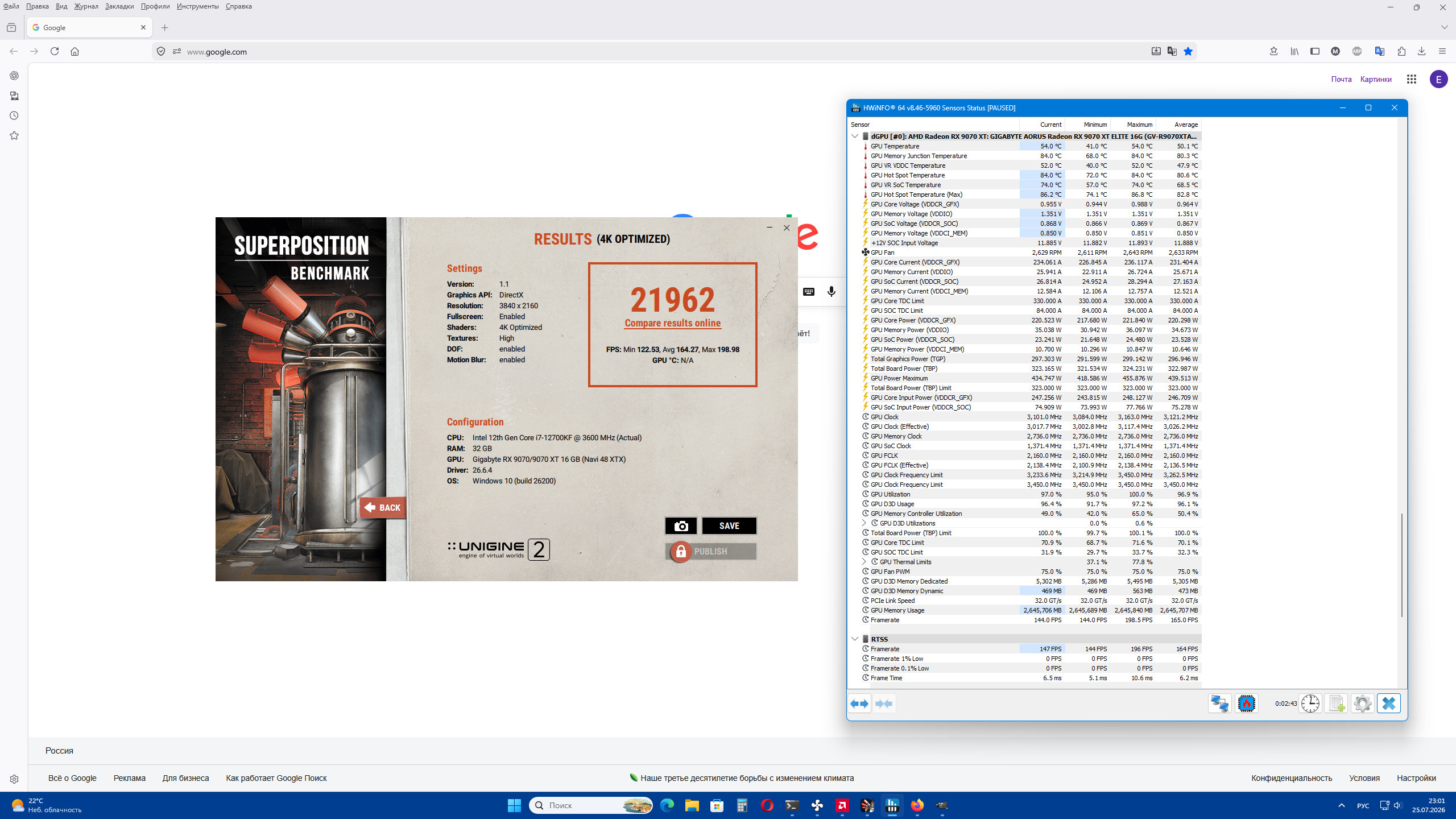Open the Журнал menu

tap(86, 6)
